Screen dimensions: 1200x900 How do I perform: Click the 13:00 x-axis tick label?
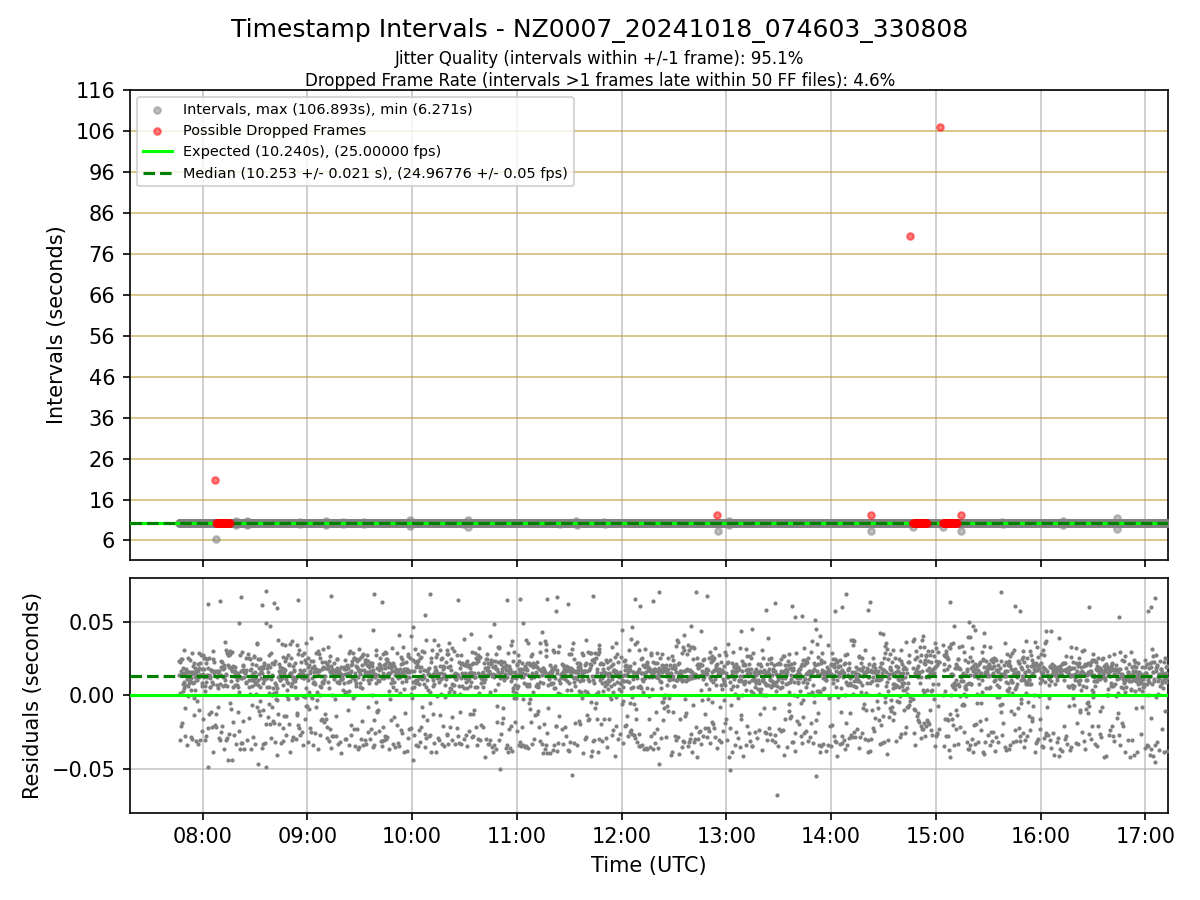pos(726,836)
